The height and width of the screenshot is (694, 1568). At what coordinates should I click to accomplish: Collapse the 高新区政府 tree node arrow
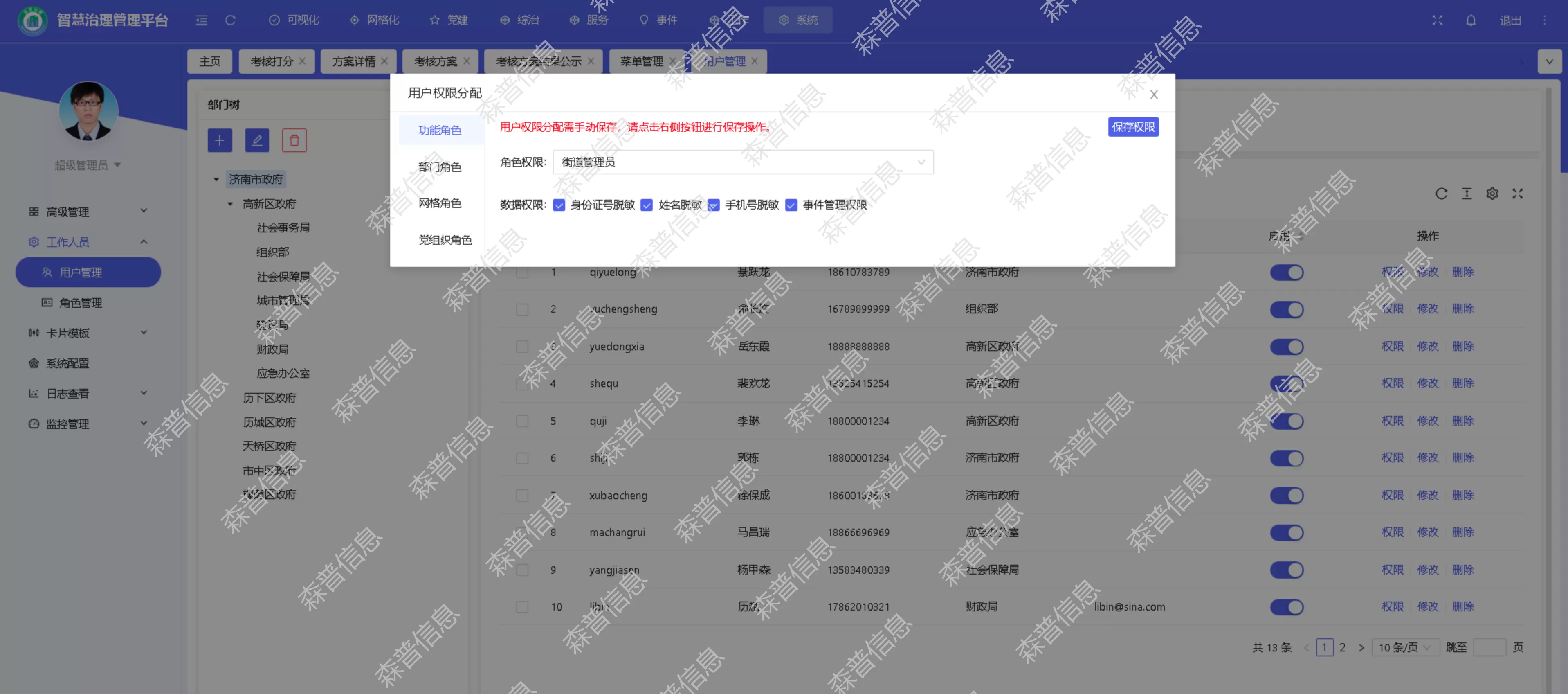click(x=230, y=204)
